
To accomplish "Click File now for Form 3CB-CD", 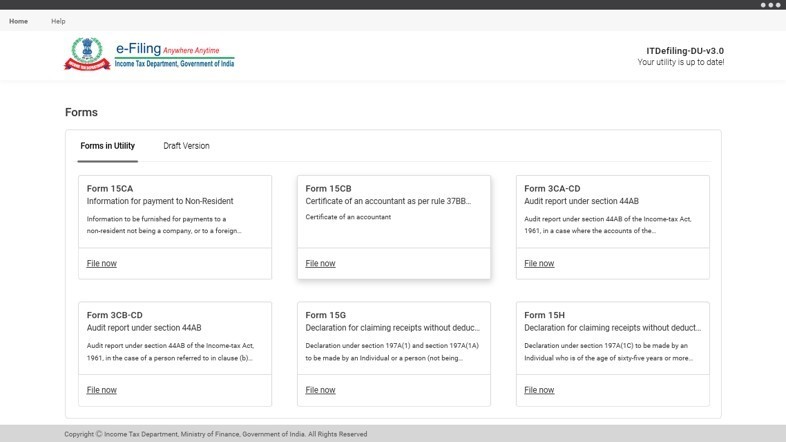I will 101,390.
